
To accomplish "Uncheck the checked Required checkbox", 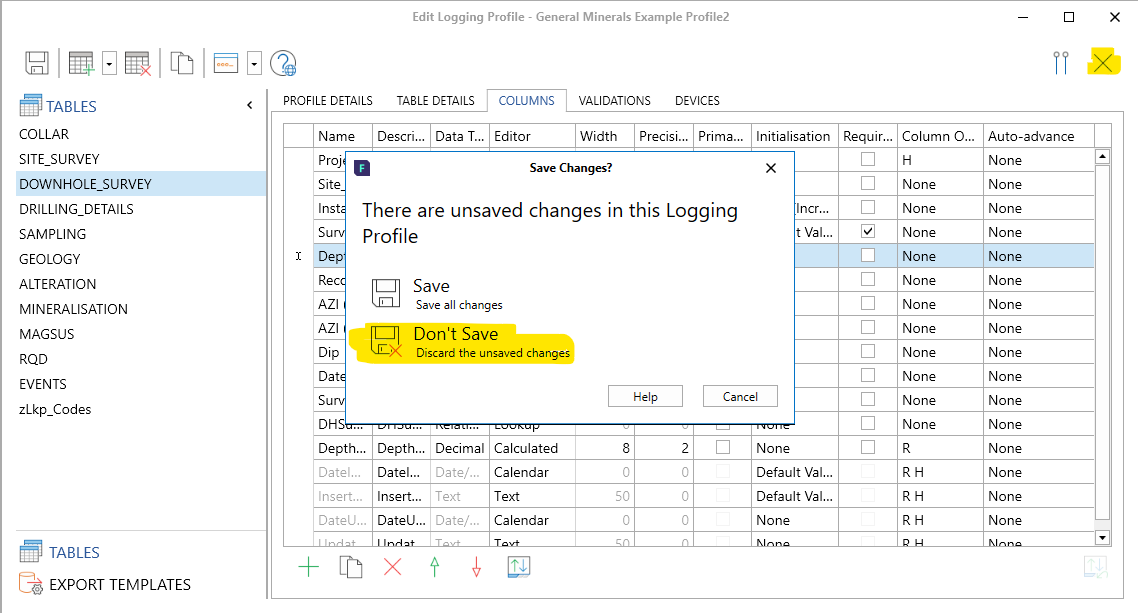I will 868,231.
